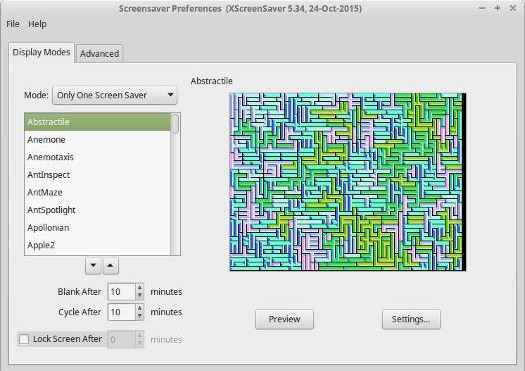
Task: Select Anemotaxis in the screensaver list
Action: (x=97, y=157)
